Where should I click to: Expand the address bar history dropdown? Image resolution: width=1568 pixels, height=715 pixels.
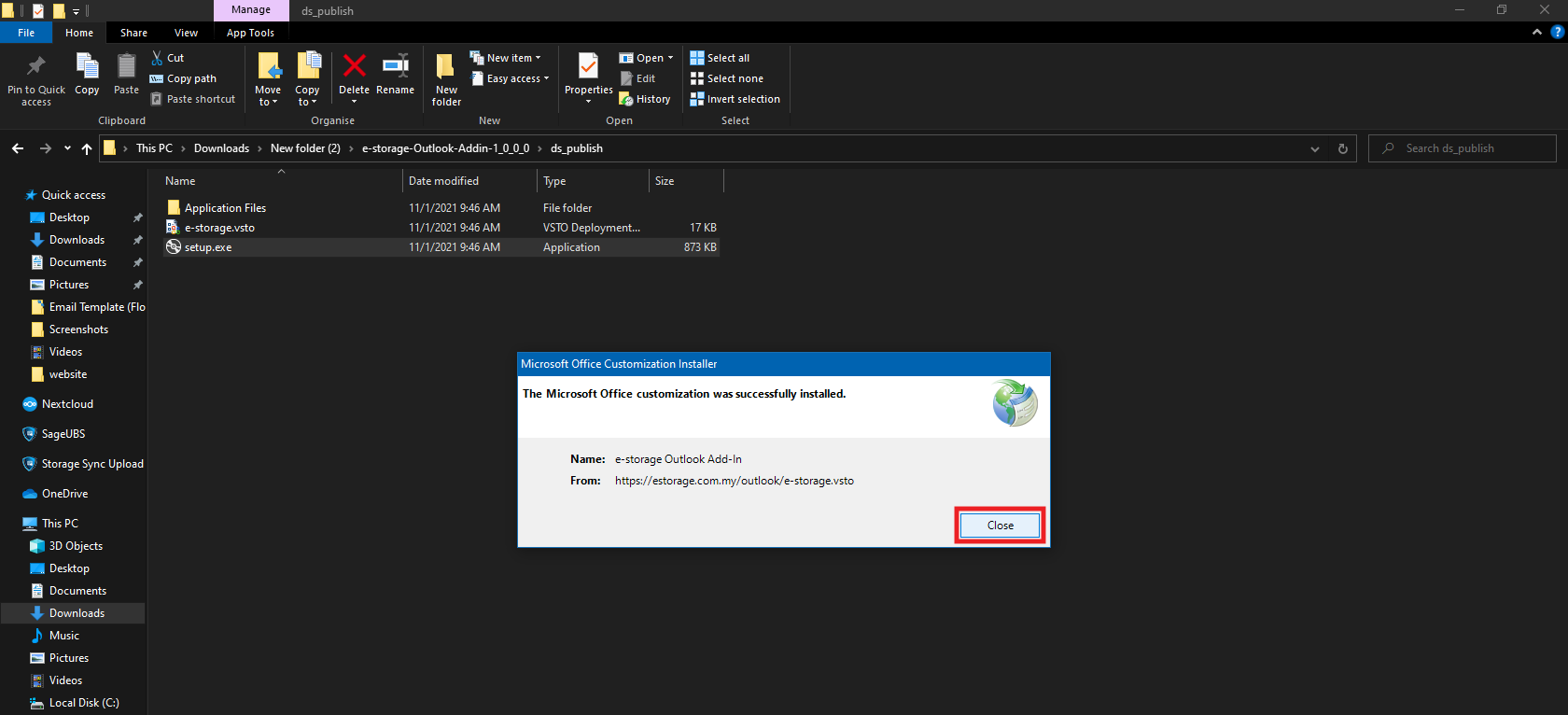point(1315,148)
